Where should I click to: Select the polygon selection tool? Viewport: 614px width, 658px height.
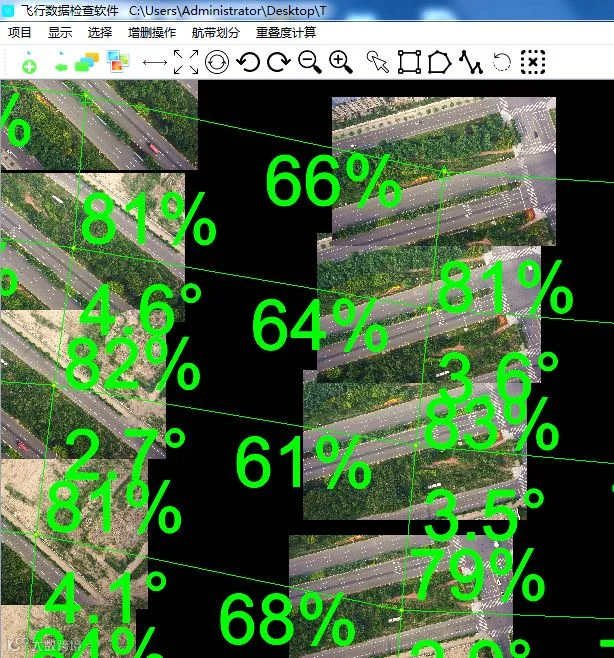[439, 62]
